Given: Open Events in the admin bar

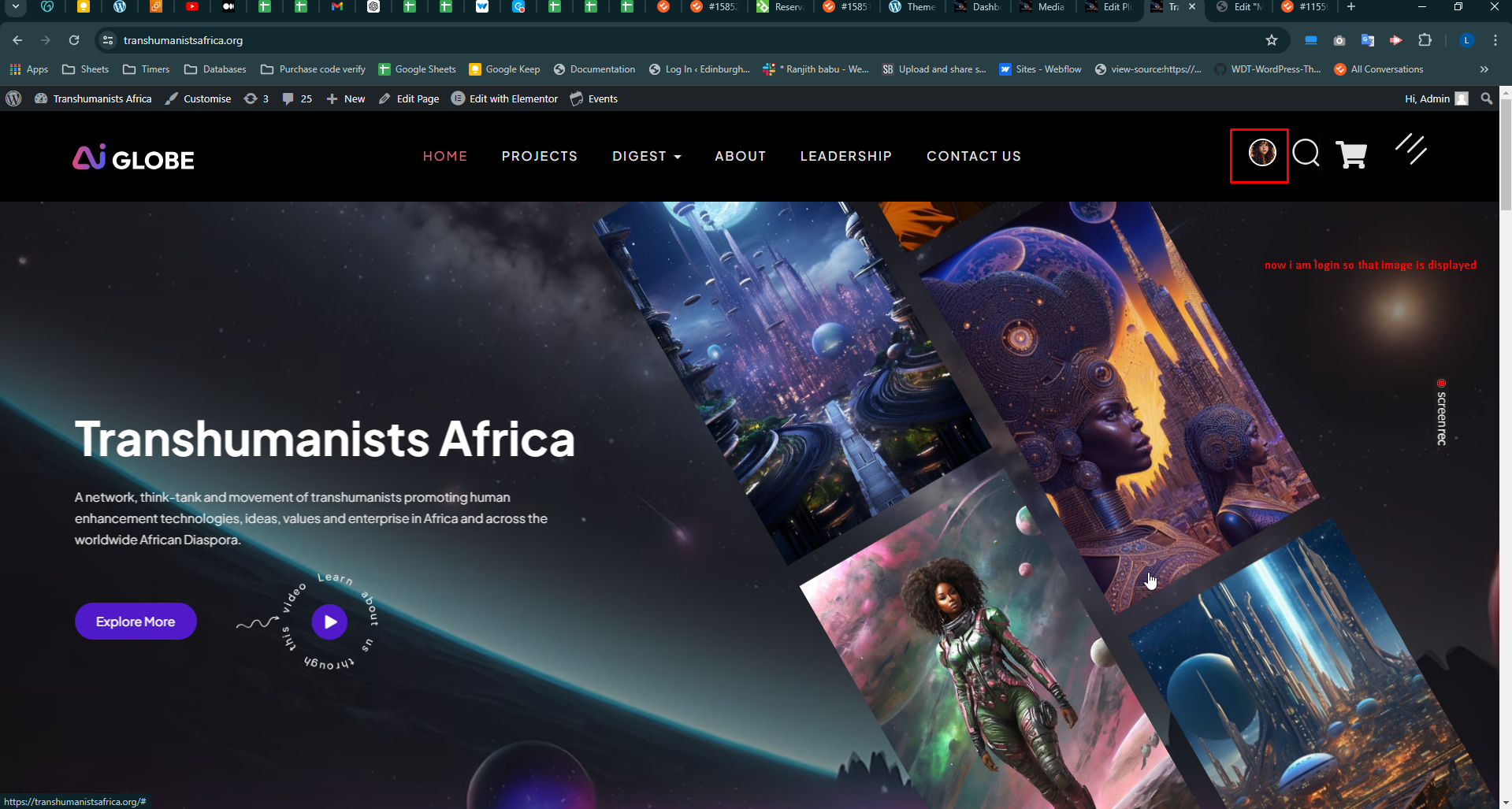Looking at the screenshot, I should pos(594,98).
